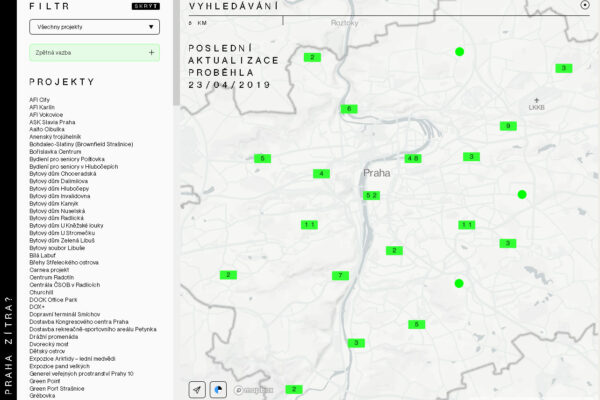600x400 pixels.
Task: Click the green cluster marker labeled 6
Action: [x=348, y=108]
